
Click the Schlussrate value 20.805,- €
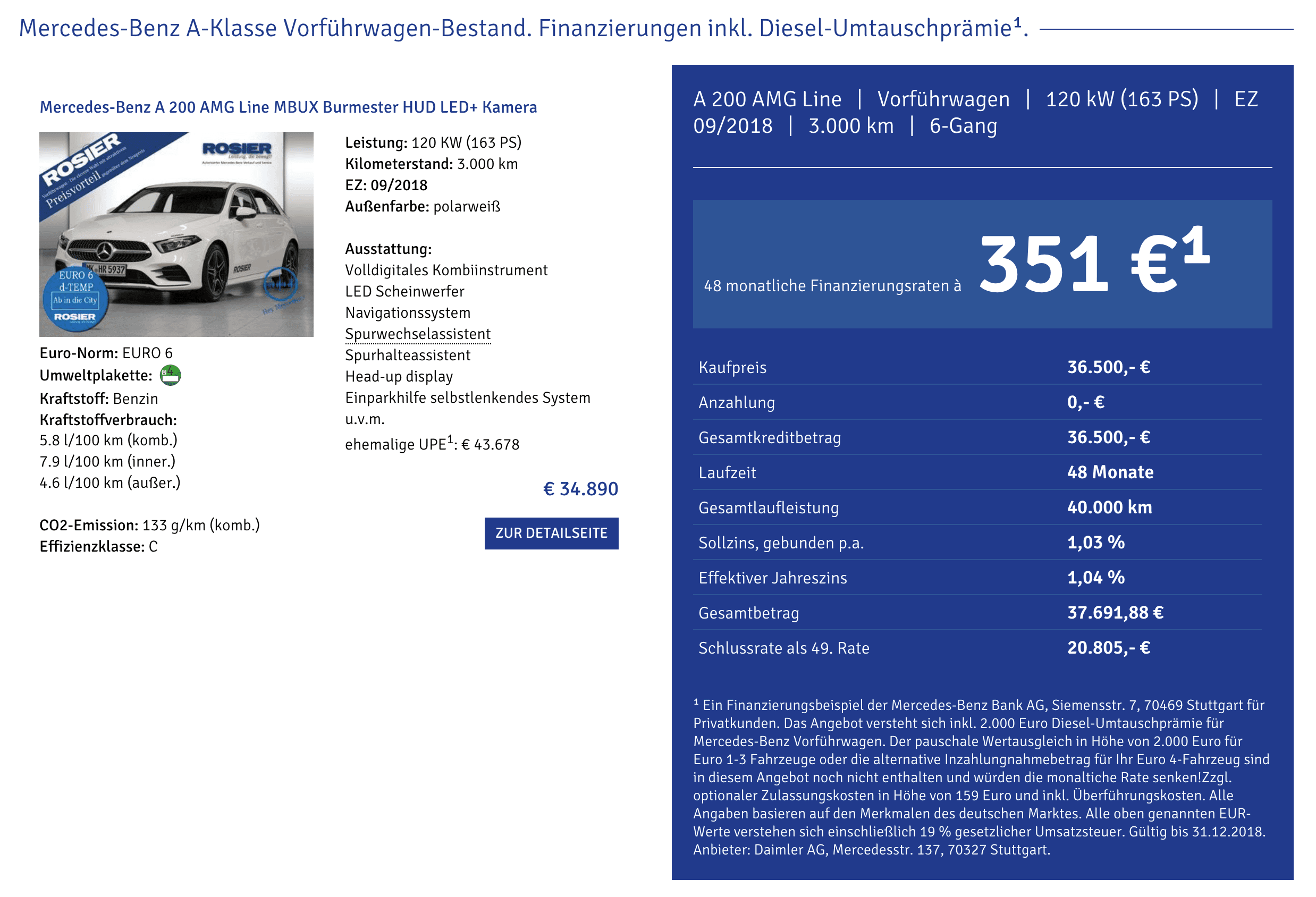(1108, 648)
